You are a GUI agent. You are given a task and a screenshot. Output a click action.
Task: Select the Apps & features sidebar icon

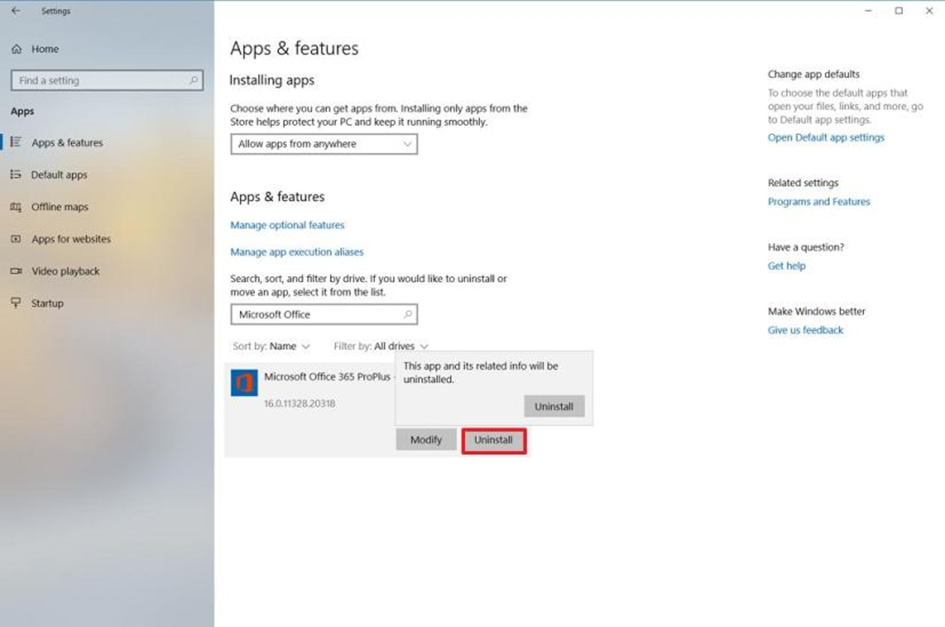tap(16, 142)
